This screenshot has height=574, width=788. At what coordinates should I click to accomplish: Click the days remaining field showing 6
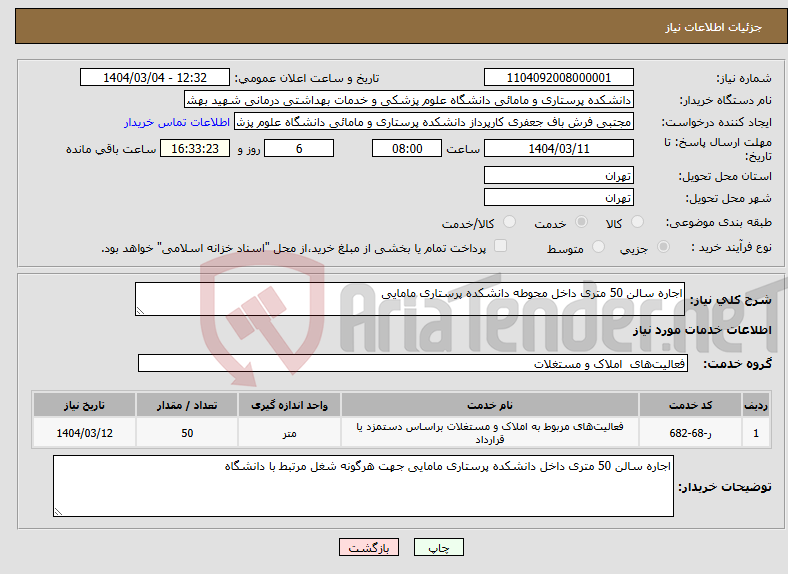tap(299, 148)
